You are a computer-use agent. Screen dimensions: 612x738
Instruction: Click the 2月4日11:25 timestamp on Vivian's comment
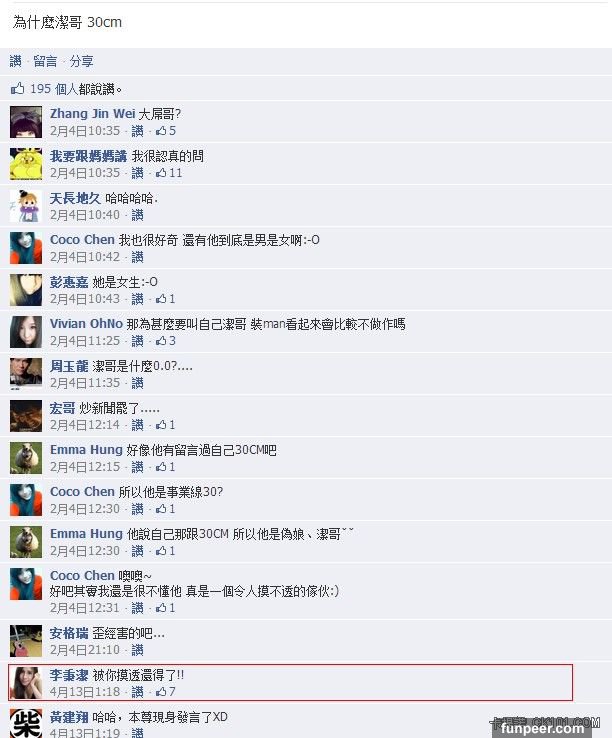(x=85, y=341)
